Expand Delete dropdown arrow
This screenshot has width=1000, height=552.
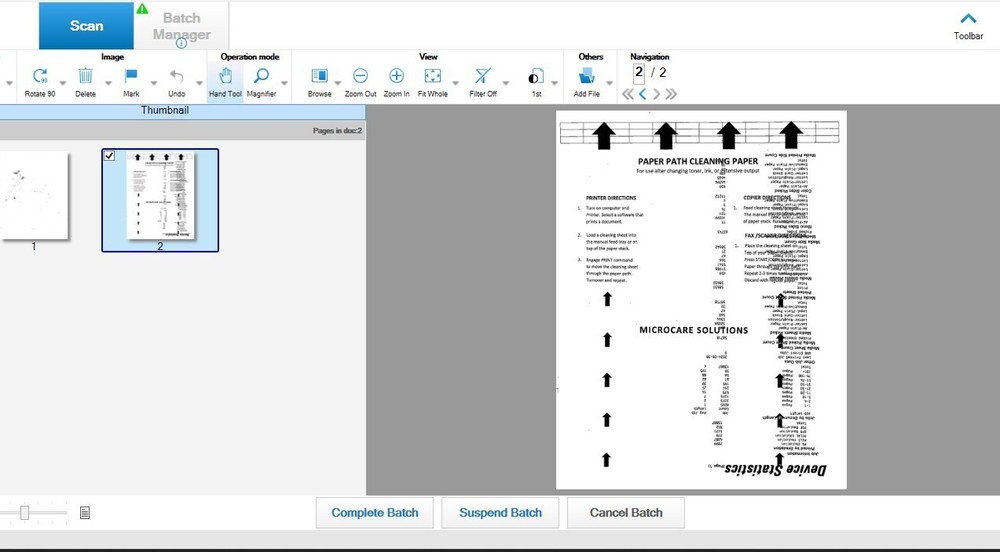pos(108,84)
